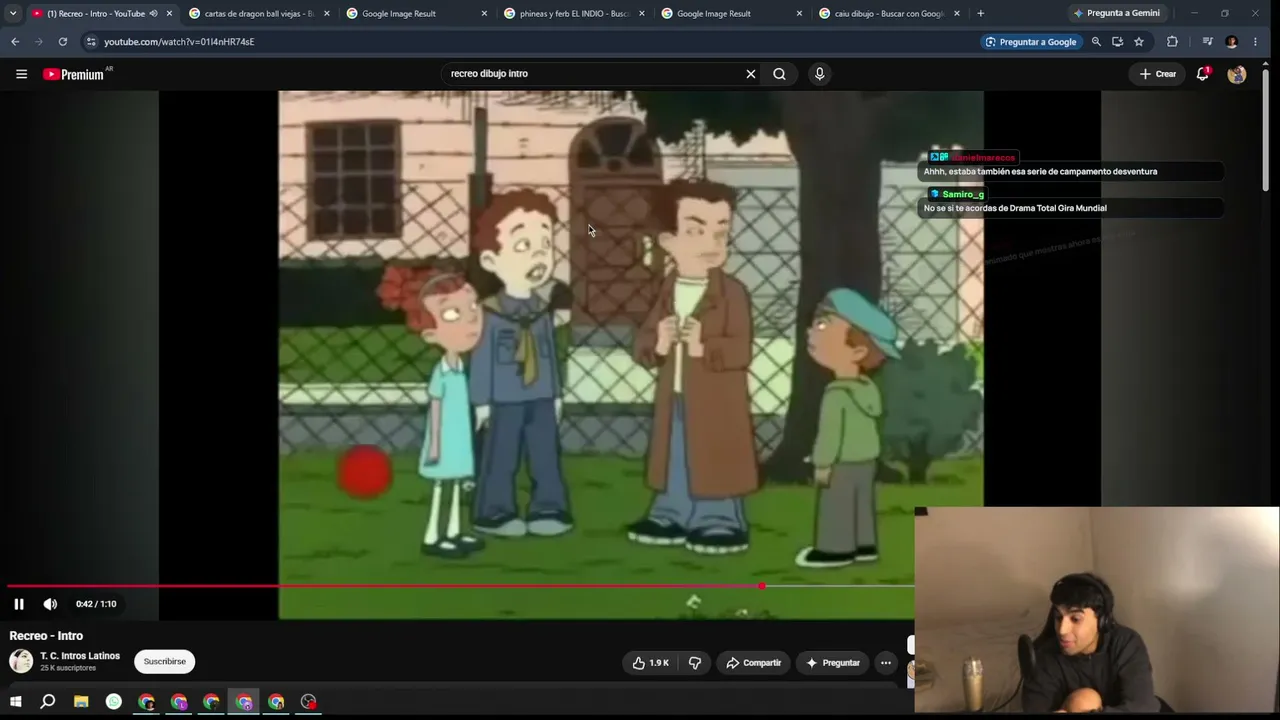
Task: Switch to 'caiu dibujo' Google search tab
Action: point(889,13)
